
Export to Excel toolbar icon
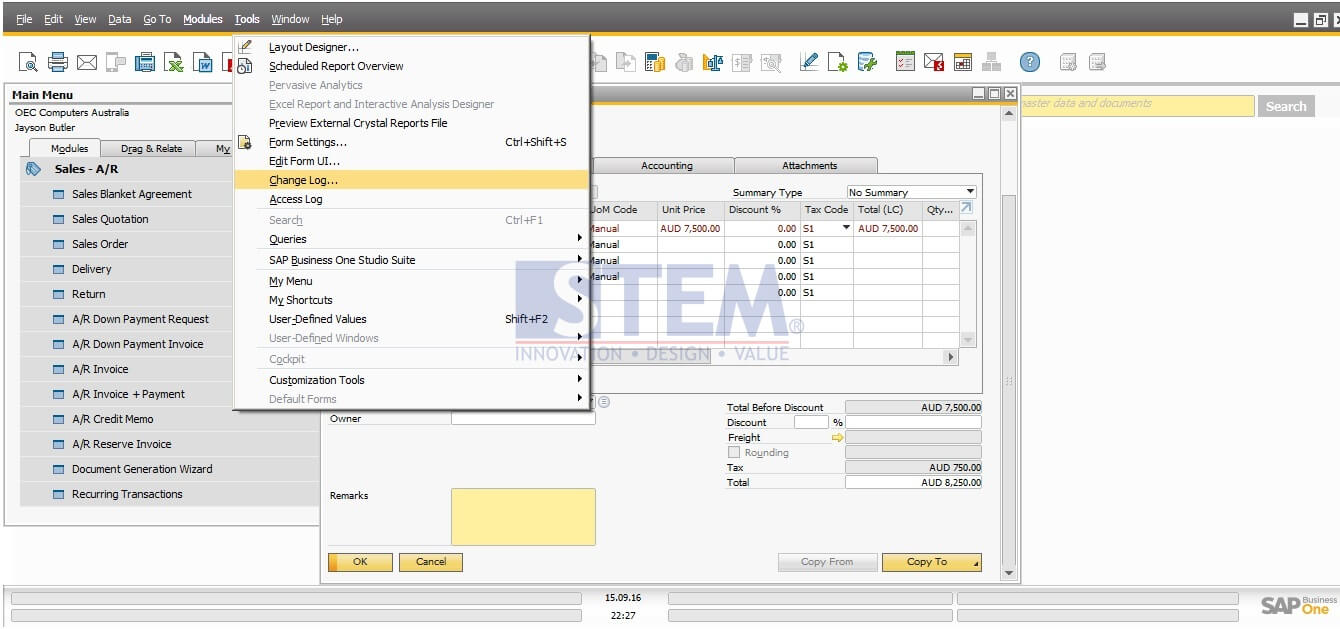(174, 62)
